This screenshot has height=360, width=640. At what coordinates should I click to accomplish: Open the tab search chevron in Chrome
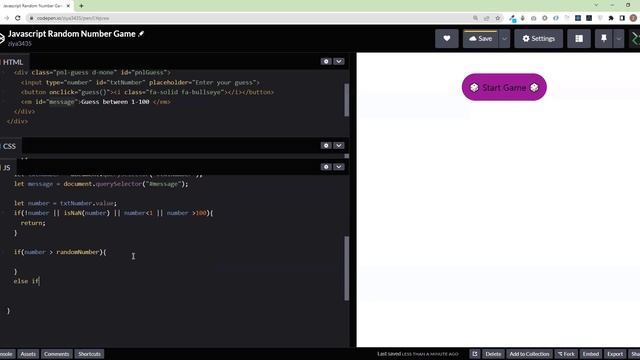596,5
